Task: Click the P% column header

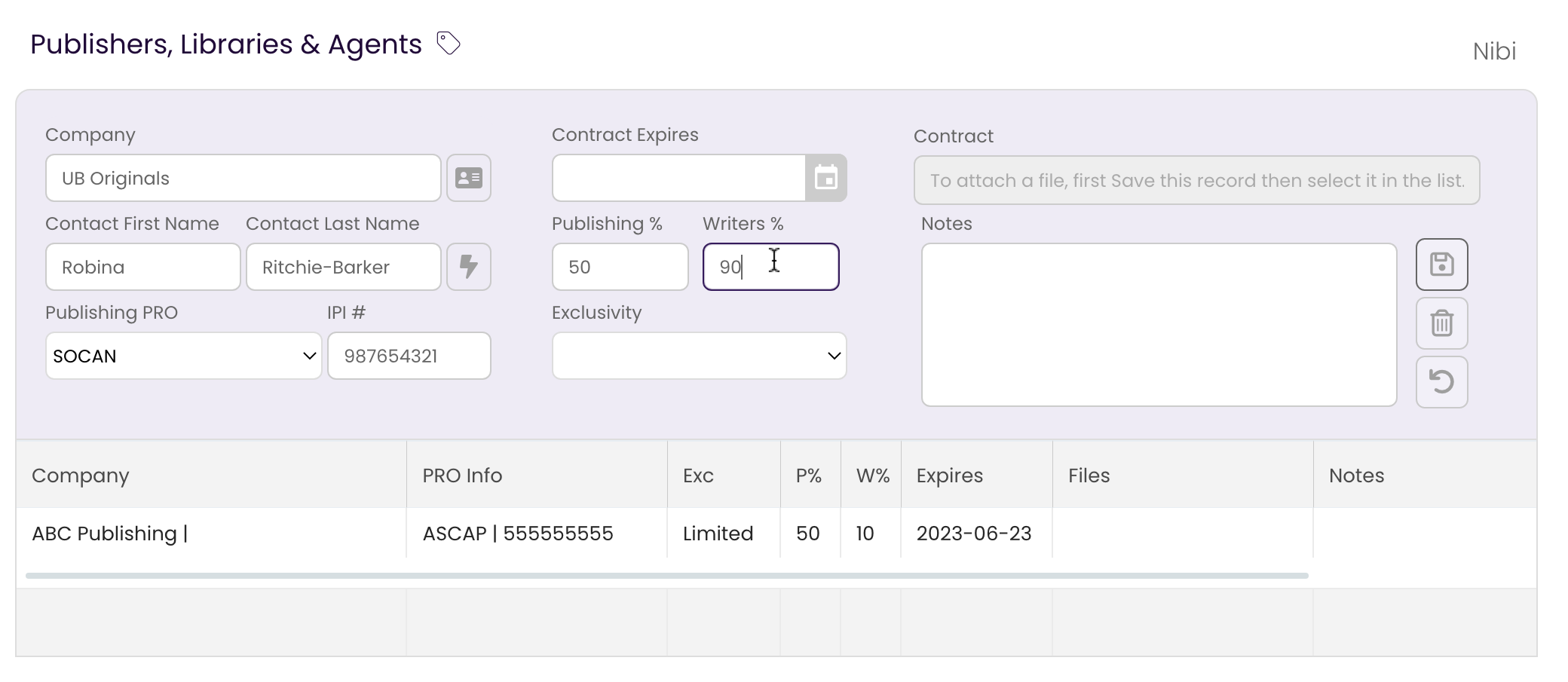Action: [809, 476]
